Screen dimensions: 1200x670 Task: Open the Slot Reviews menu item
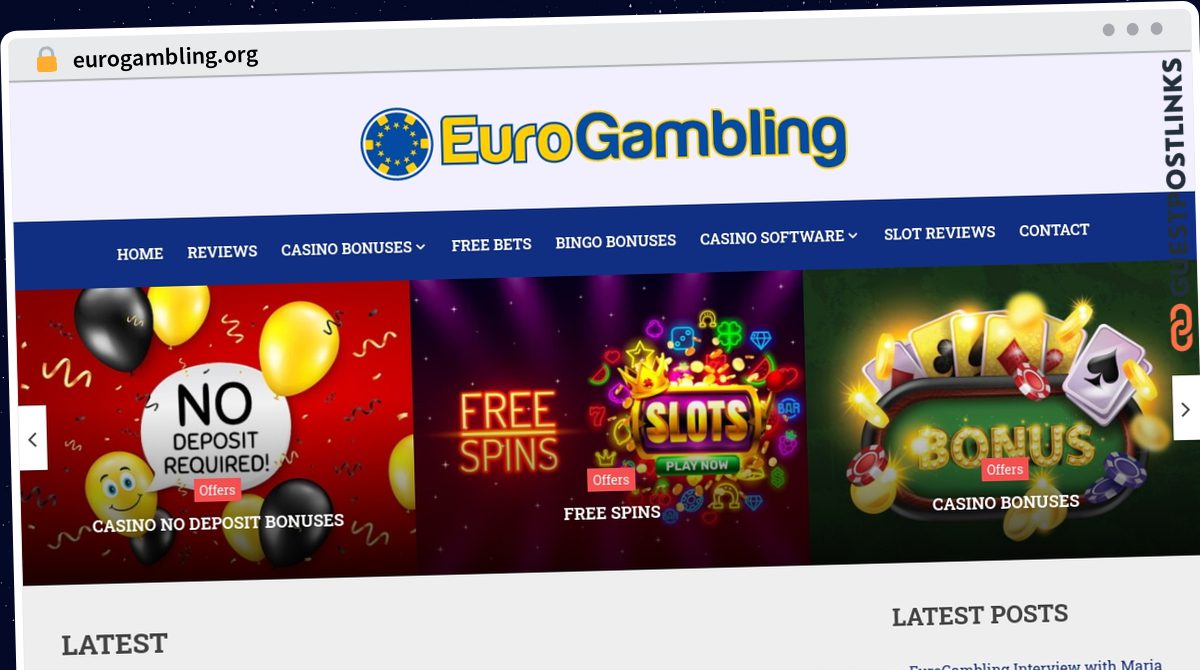pos(939,233)
